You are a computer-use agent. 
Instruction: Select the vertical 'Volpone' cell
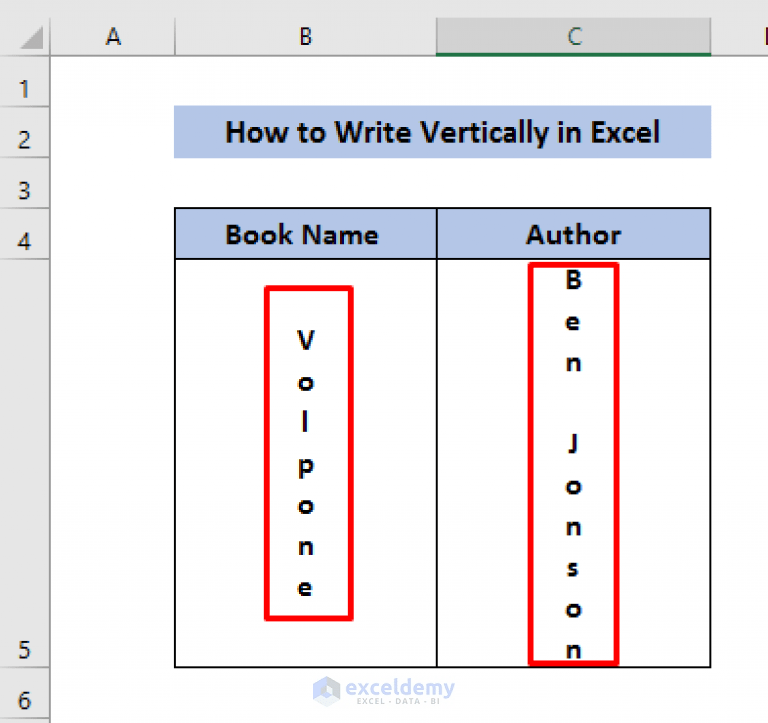pos(306,463)
